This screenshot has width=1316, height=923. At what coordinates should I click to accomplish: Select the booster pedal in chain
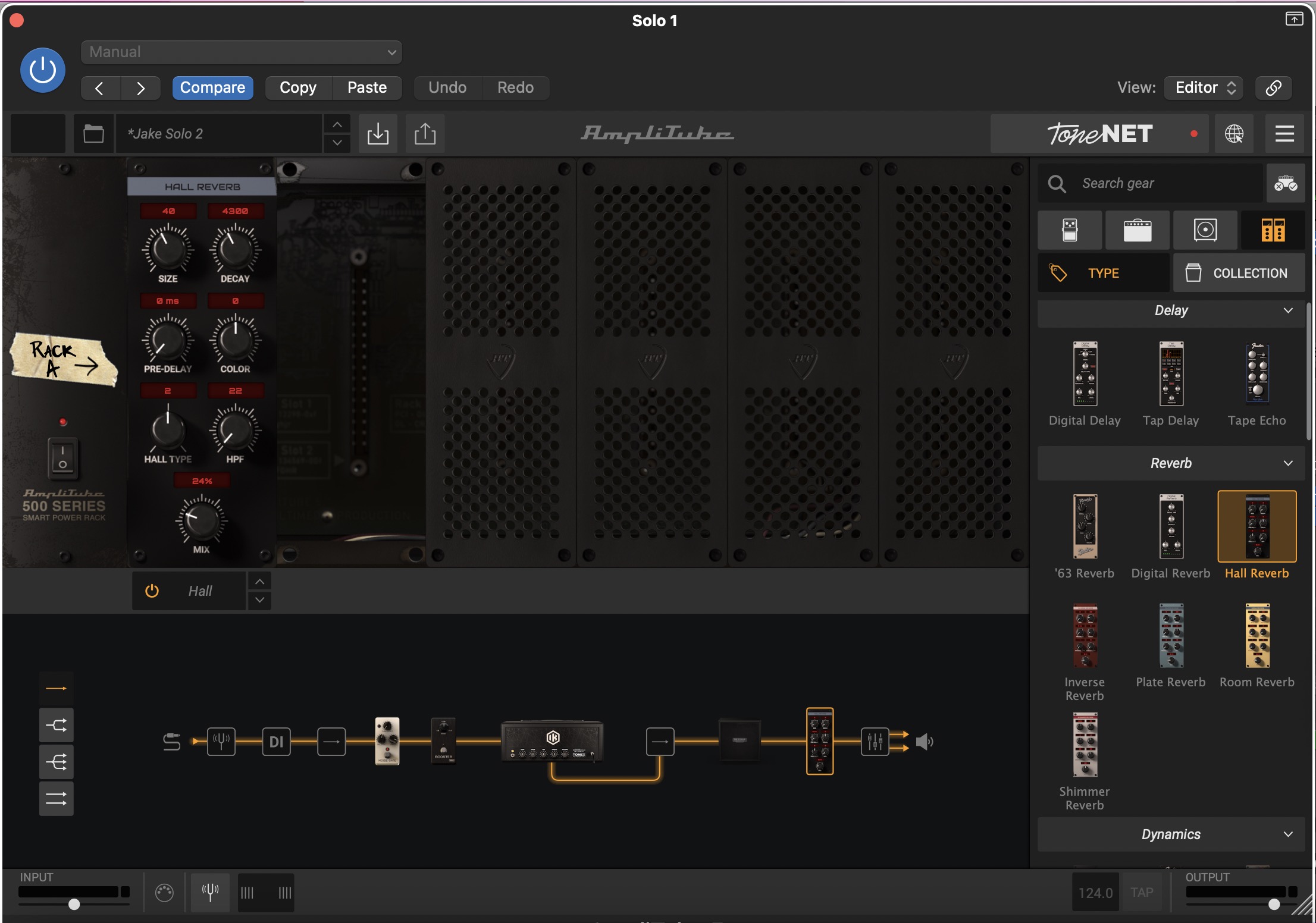[x=443, y=741]
